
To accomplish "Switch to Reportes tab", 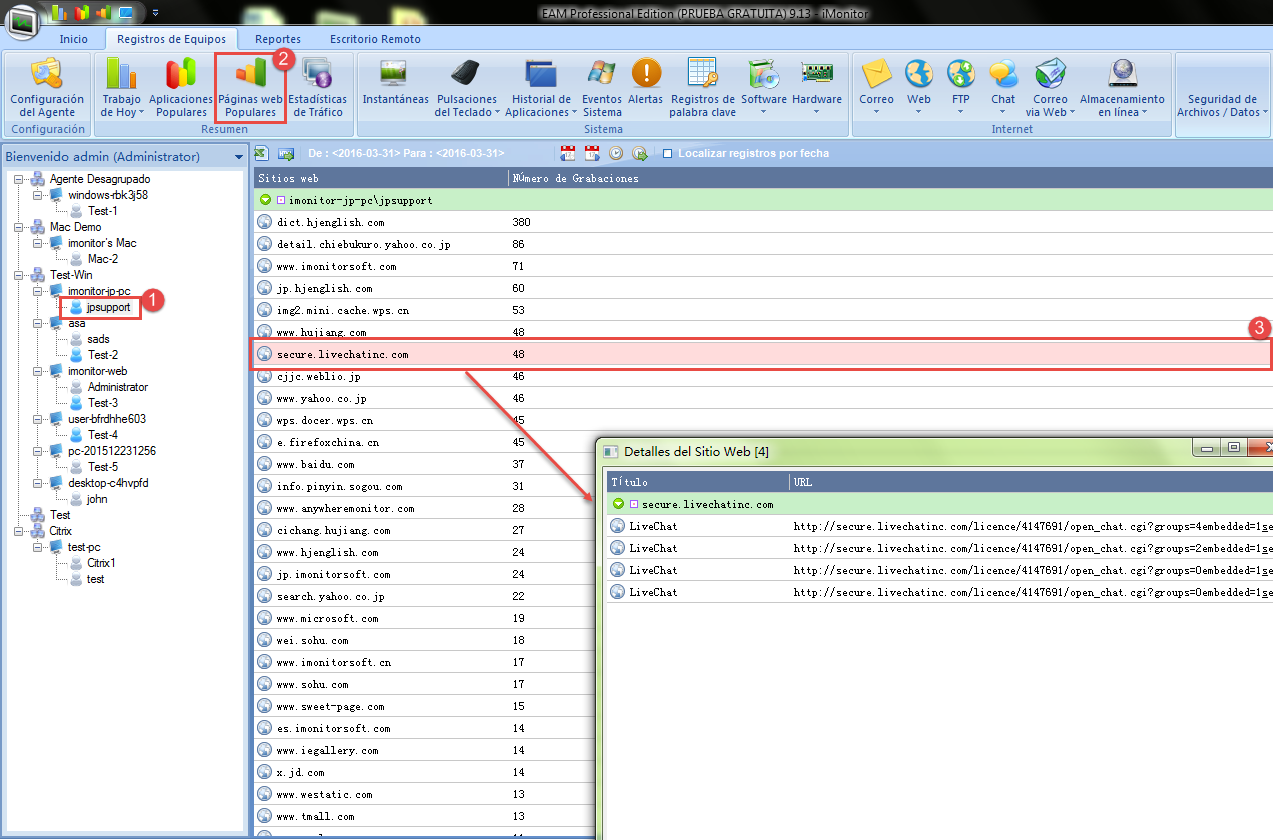I will coord(278,39).
